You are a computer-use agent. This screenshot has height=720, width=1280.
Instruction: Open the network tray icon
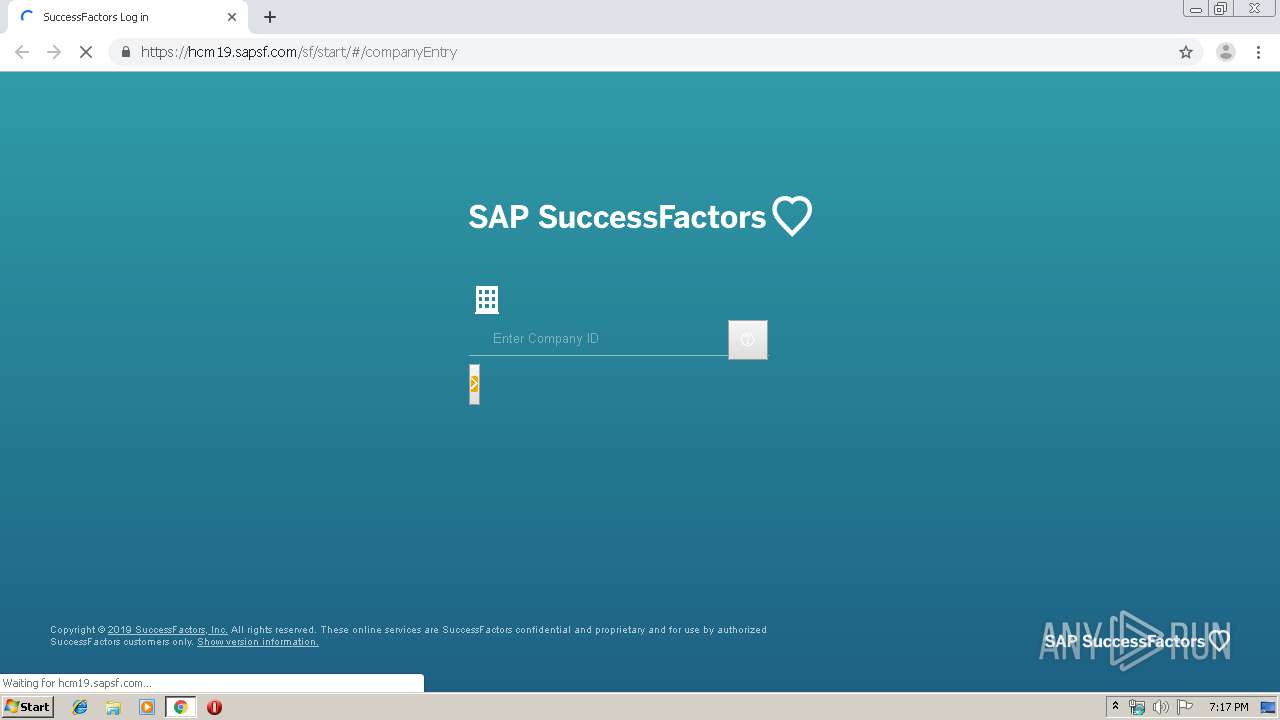click(1137, 707)
